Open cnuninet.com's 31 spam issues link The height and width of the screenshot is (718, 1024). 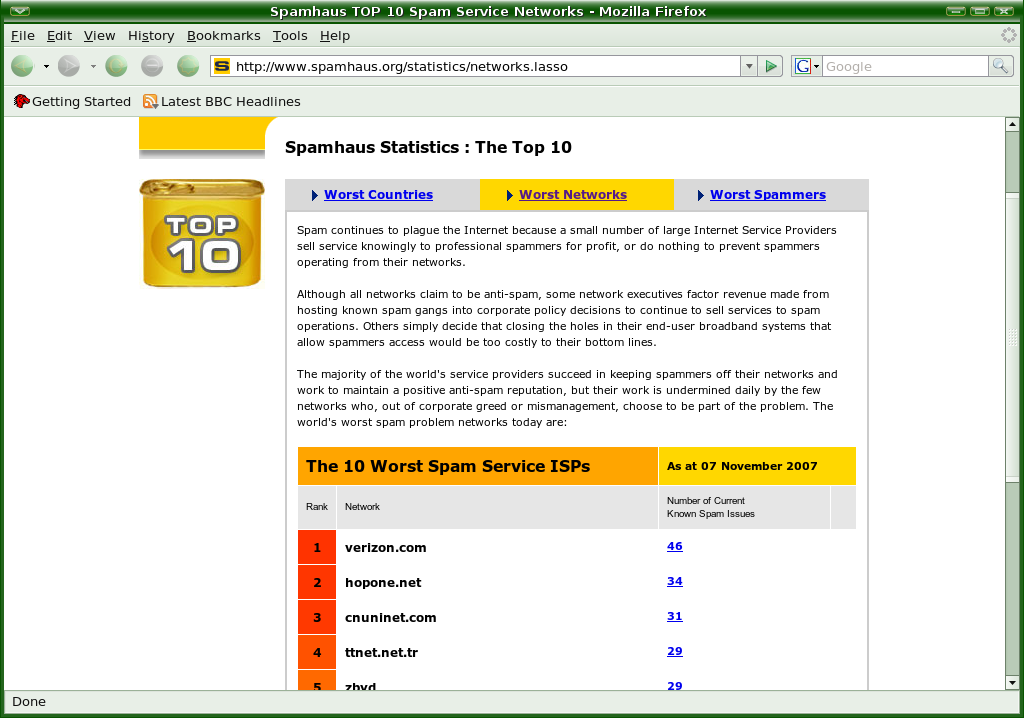pos(675,616)
